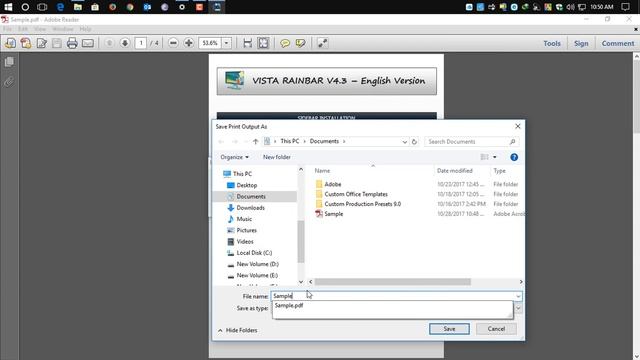The image size is (640, 360).
Task: Click the This PC breadcrumb segment
Action: tap(289, 141)
